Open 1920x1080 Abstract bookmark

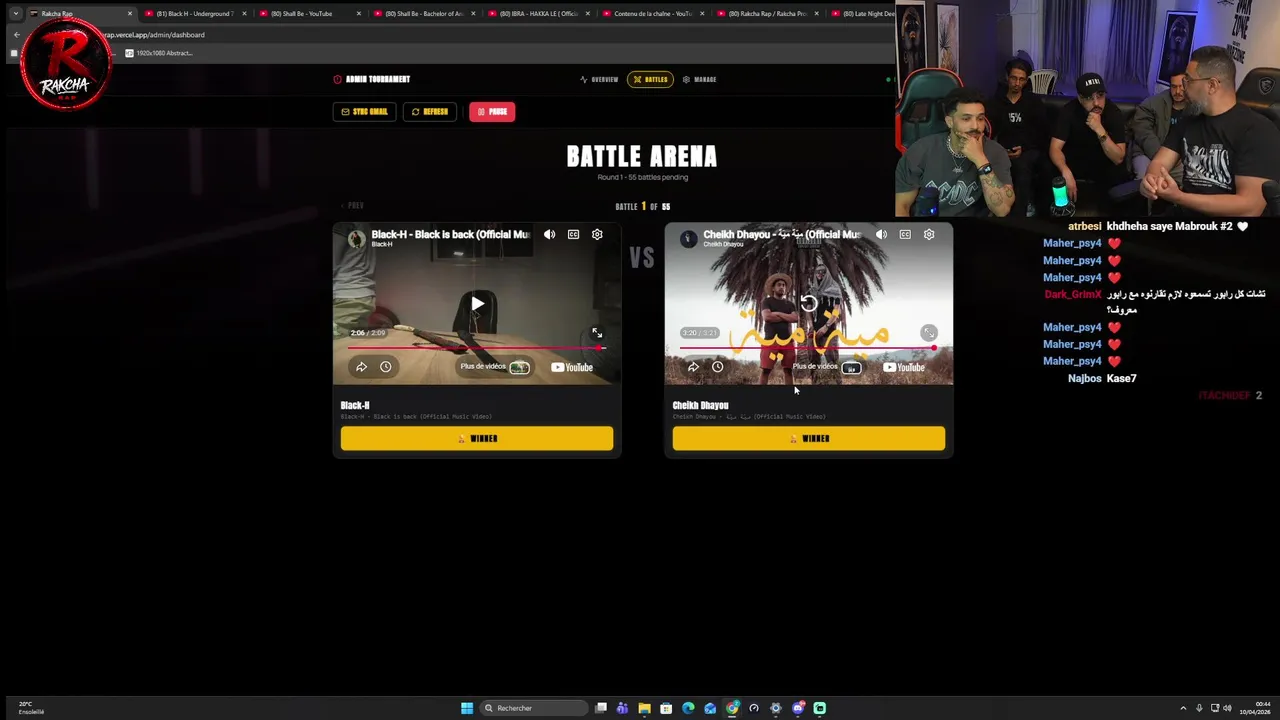pos(159,53)
